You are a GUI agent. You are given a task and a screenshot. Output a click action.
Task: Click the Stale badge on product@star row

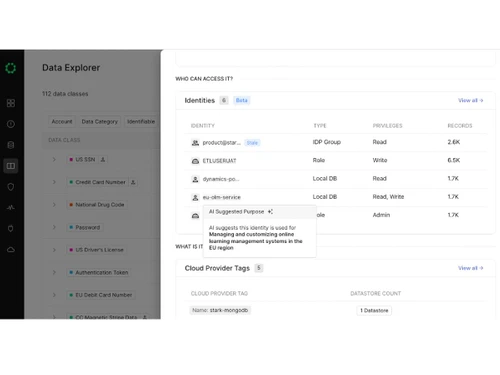(x=252, y=143)
